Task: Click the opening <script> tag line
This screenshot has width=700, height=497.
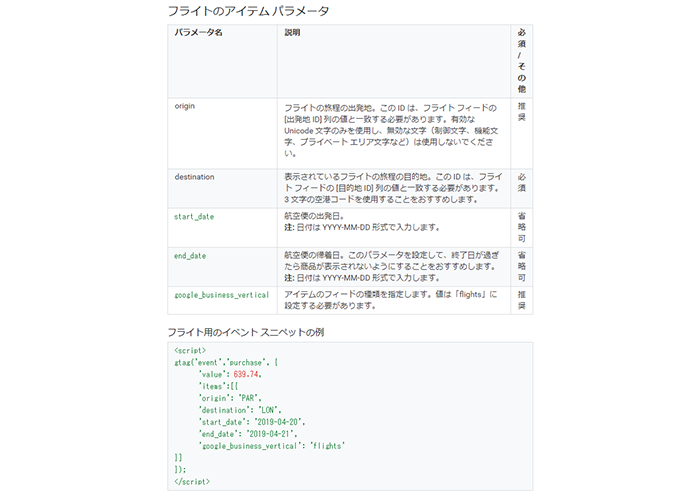Action: (190, 351)
